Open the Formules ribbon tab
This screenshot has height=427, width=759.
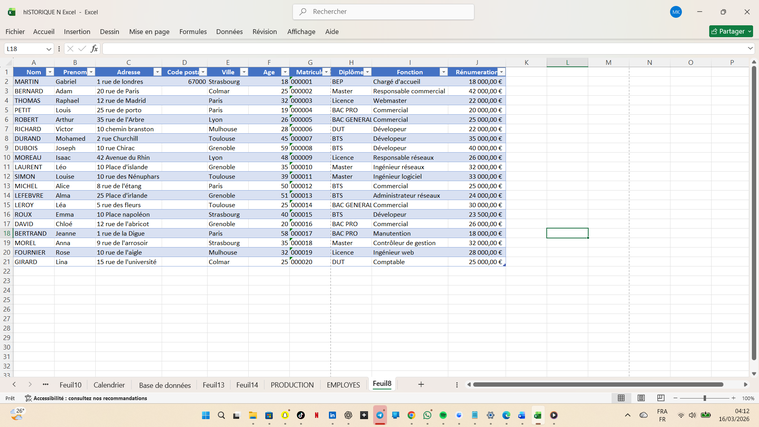tap(193, 31)
